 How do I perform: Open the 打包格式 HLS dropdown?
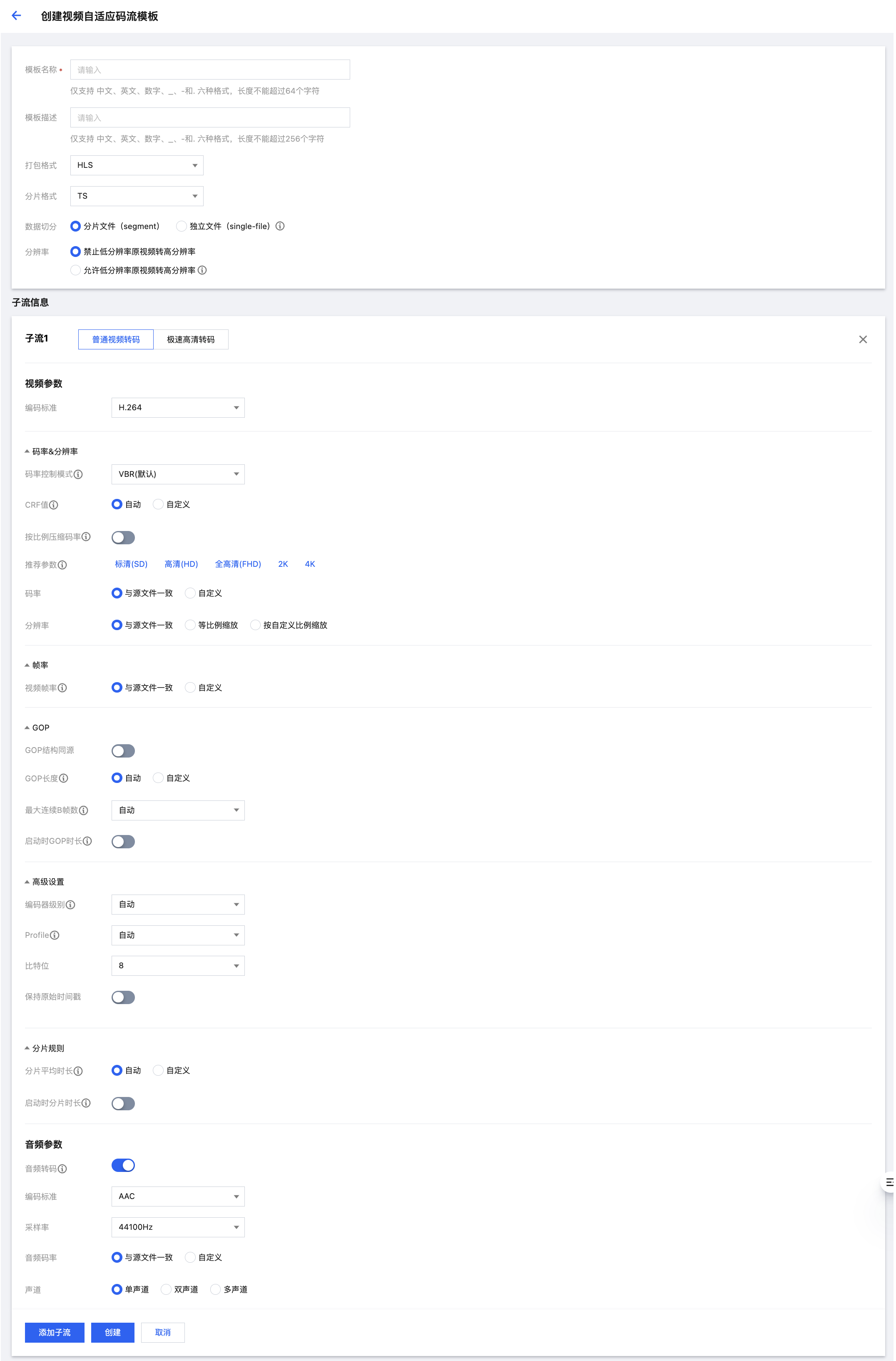pos(137,165)
